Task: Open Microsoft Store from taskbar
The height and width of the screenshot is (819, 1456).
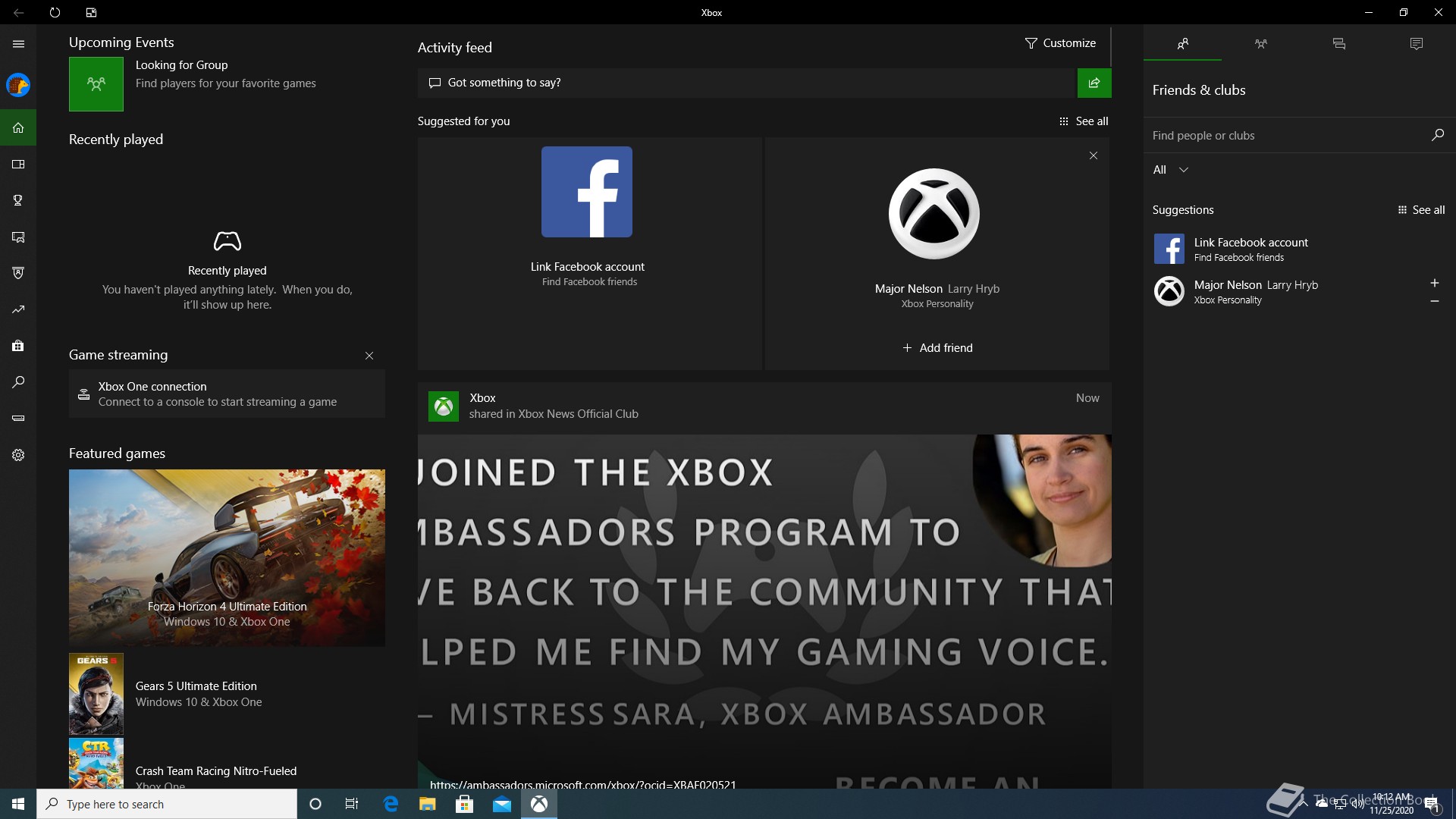Action: (464, 804)
